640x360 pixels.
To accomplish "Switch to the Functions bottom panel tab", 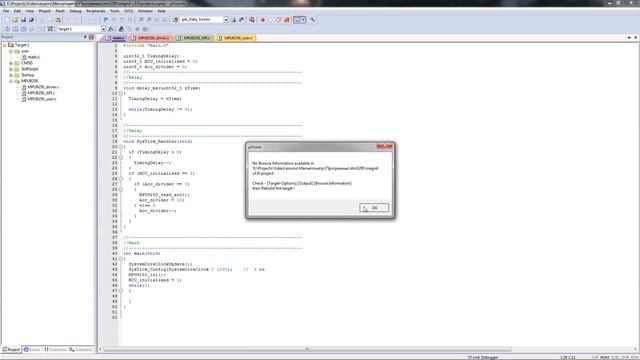I will (55, 349).
